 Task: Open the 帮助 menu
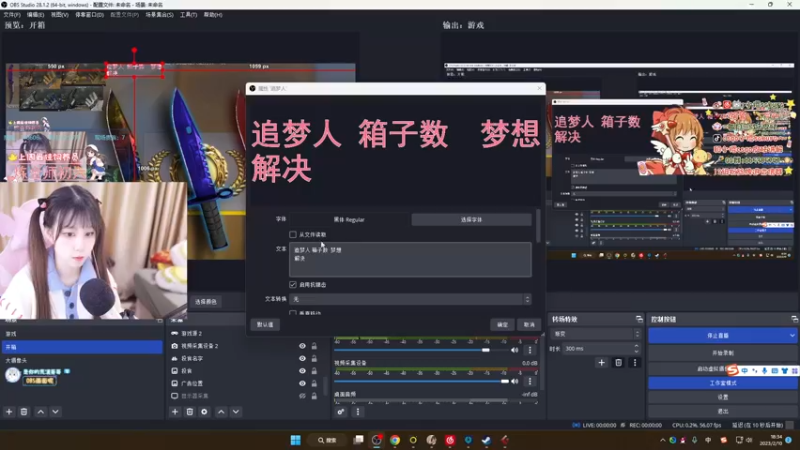213,15
